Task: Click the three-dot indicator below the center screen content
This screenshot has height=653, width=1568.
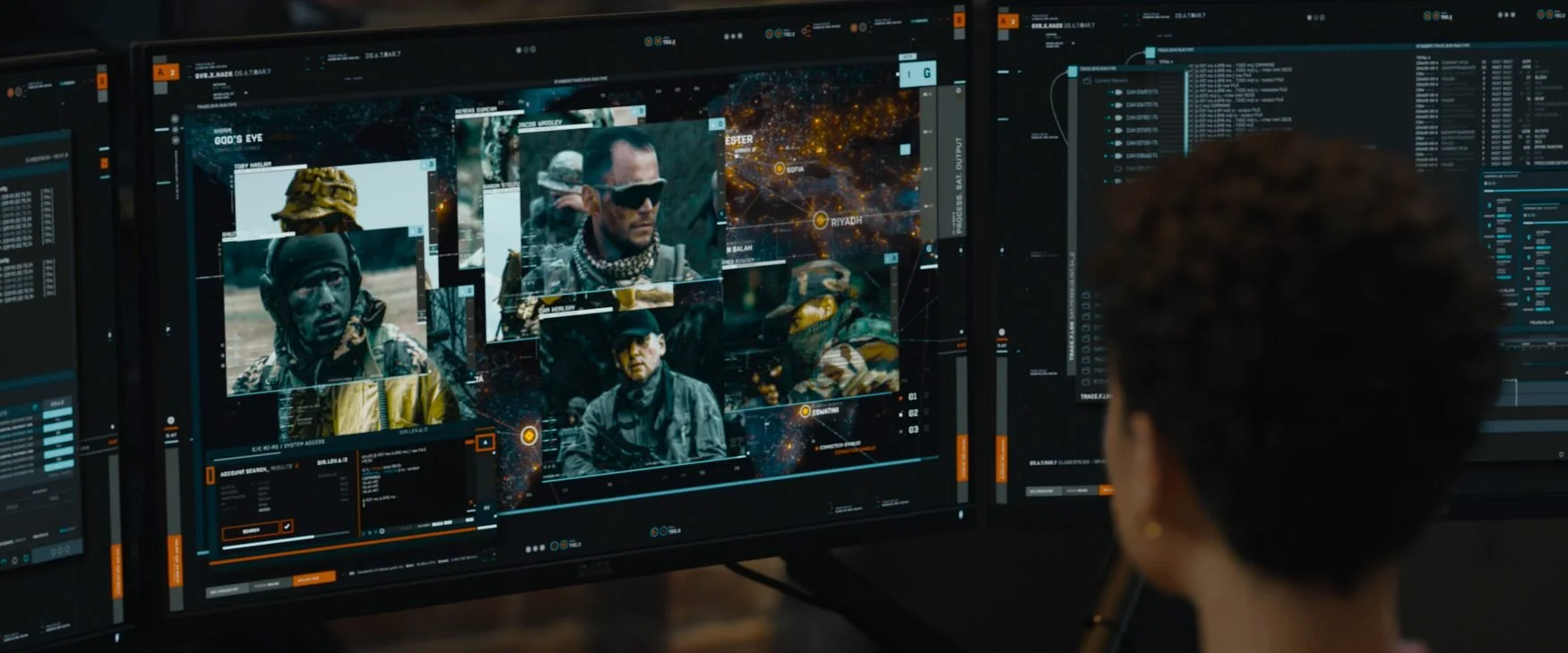Action: (x=534, y=547)
